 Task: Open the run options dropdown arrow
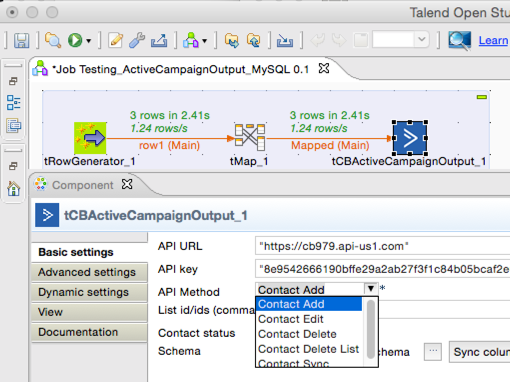(x=89, y=41)
